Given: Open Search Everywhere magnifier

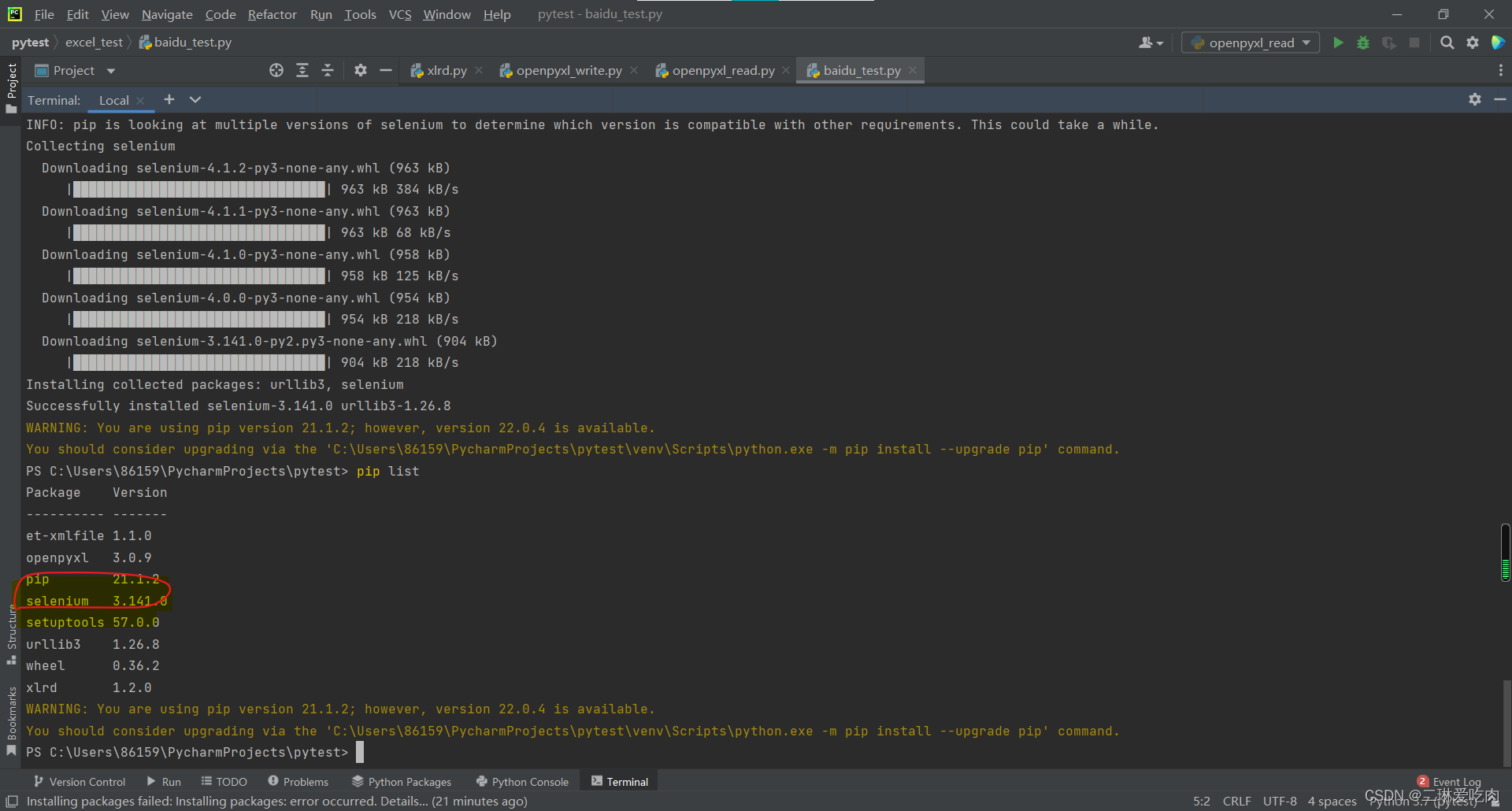Looking at the screenshot, I should (1447, 43).
